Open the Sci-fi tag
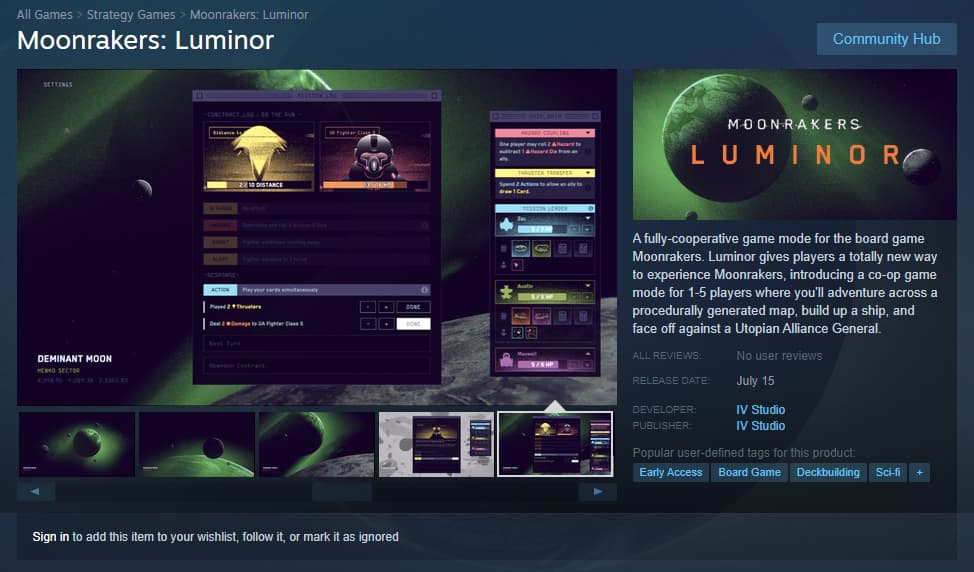 click(x=888, y=473)
